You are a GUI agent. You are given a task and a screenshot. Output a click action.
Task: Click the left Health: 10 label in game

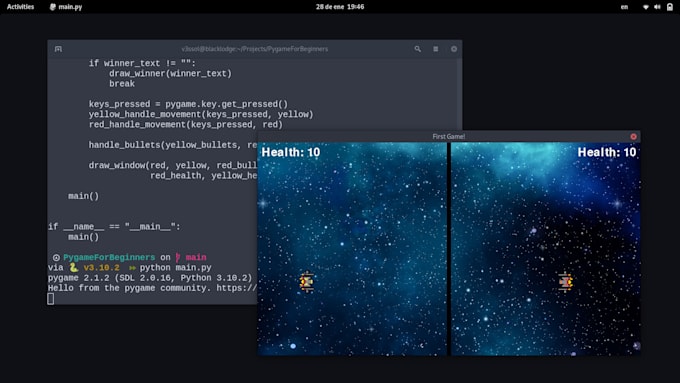(x=291, y=152)
